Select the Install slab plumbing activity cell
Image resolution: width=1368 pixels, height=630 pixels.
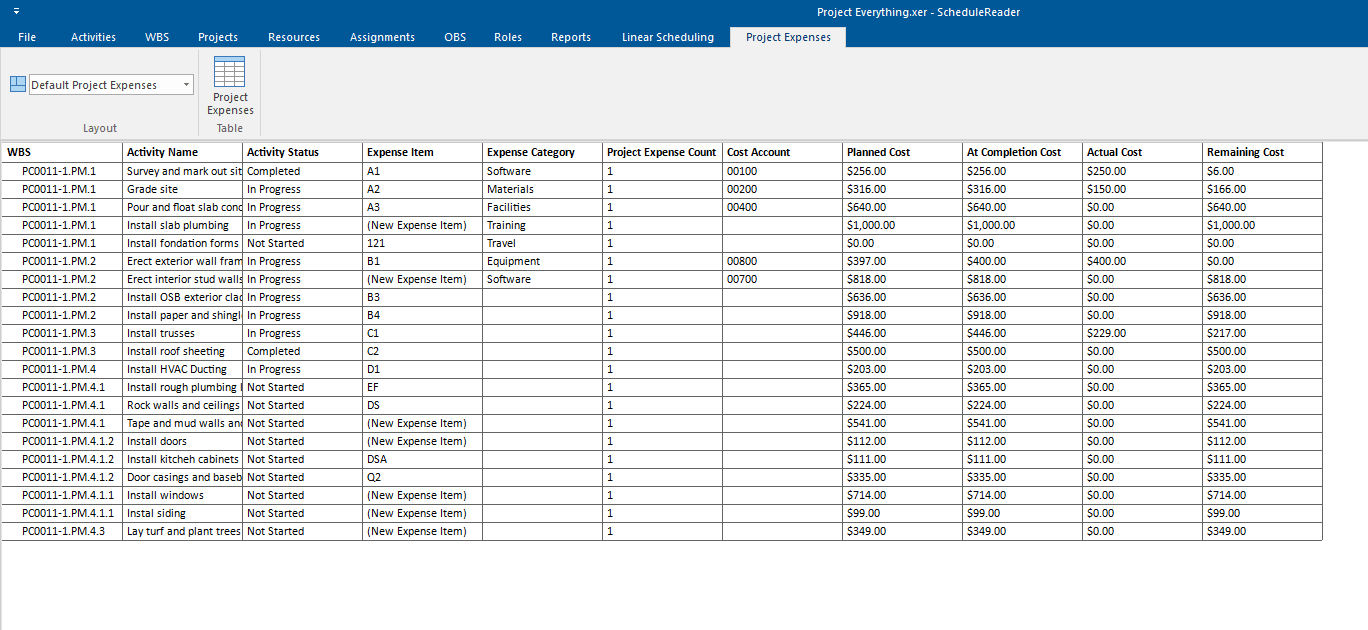183,225
